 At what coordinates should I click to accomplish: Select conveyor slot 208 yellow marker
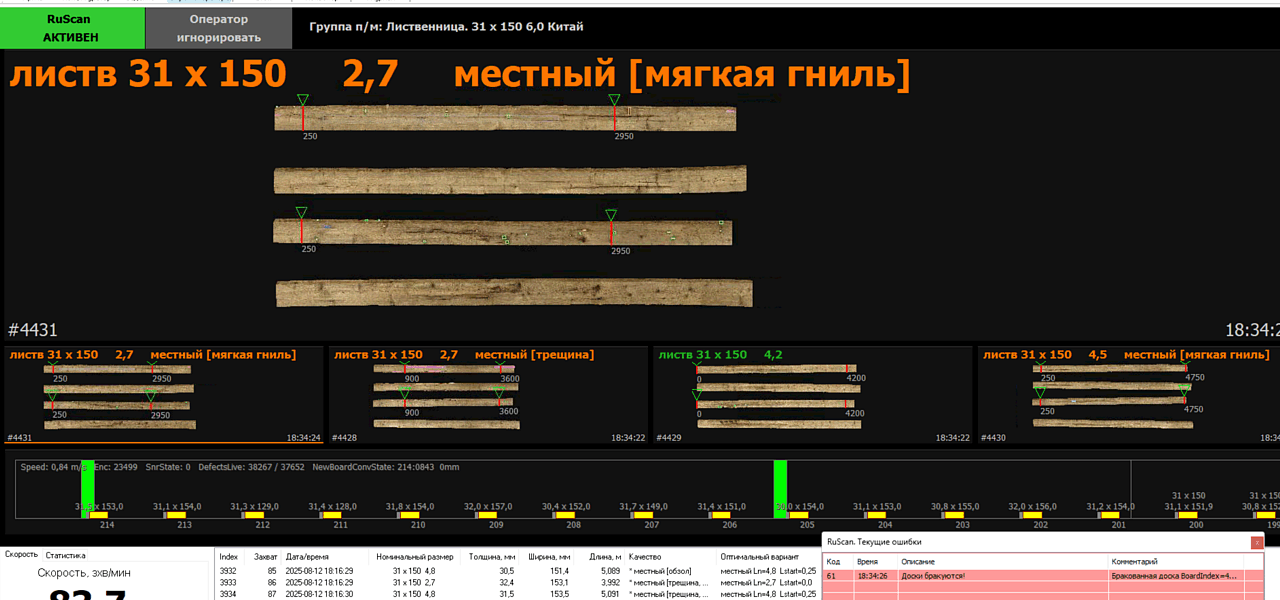click(565, 515)
